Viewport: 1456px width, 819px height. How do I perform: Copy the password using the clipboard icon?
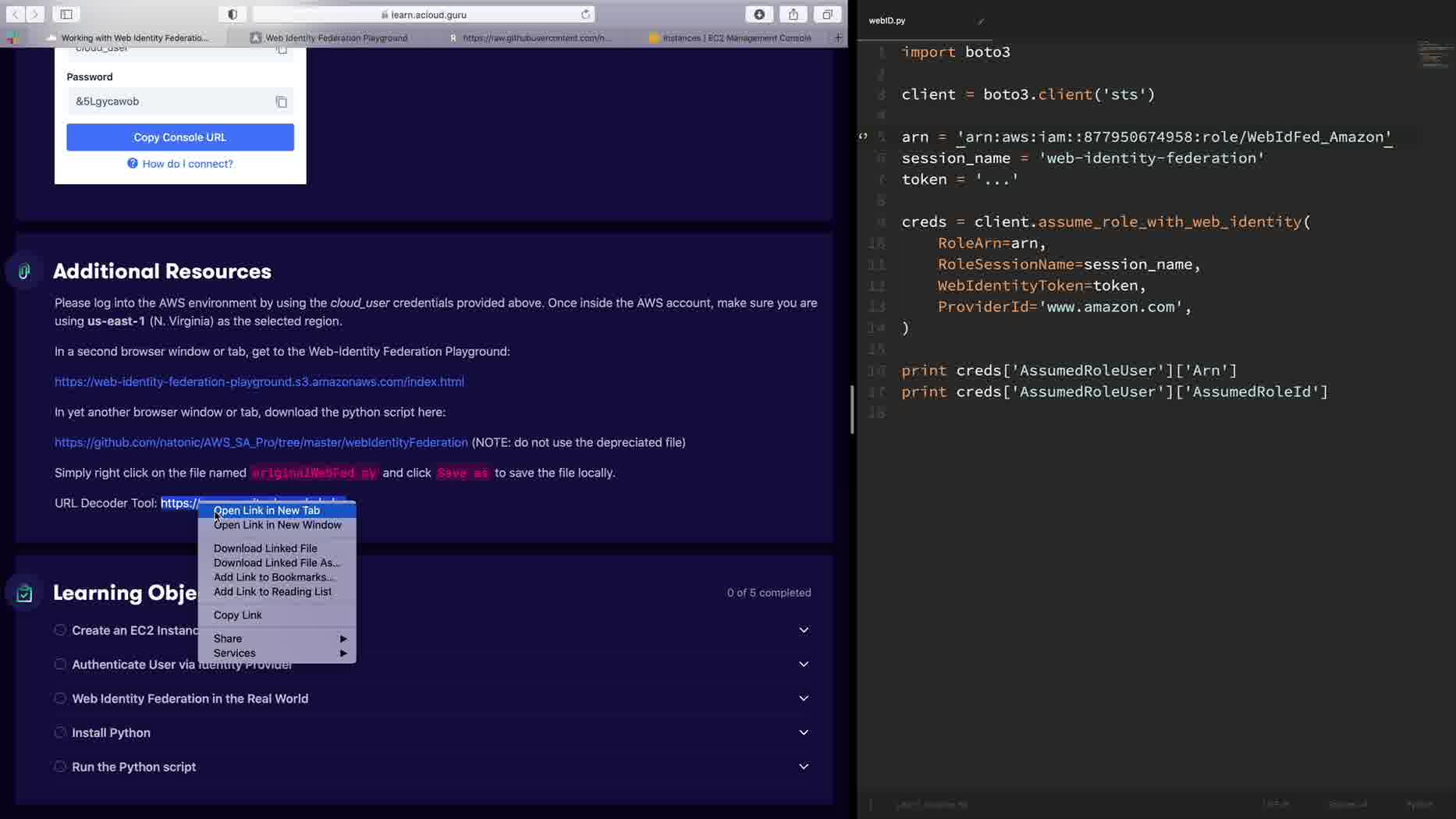[x=281, y=101]
